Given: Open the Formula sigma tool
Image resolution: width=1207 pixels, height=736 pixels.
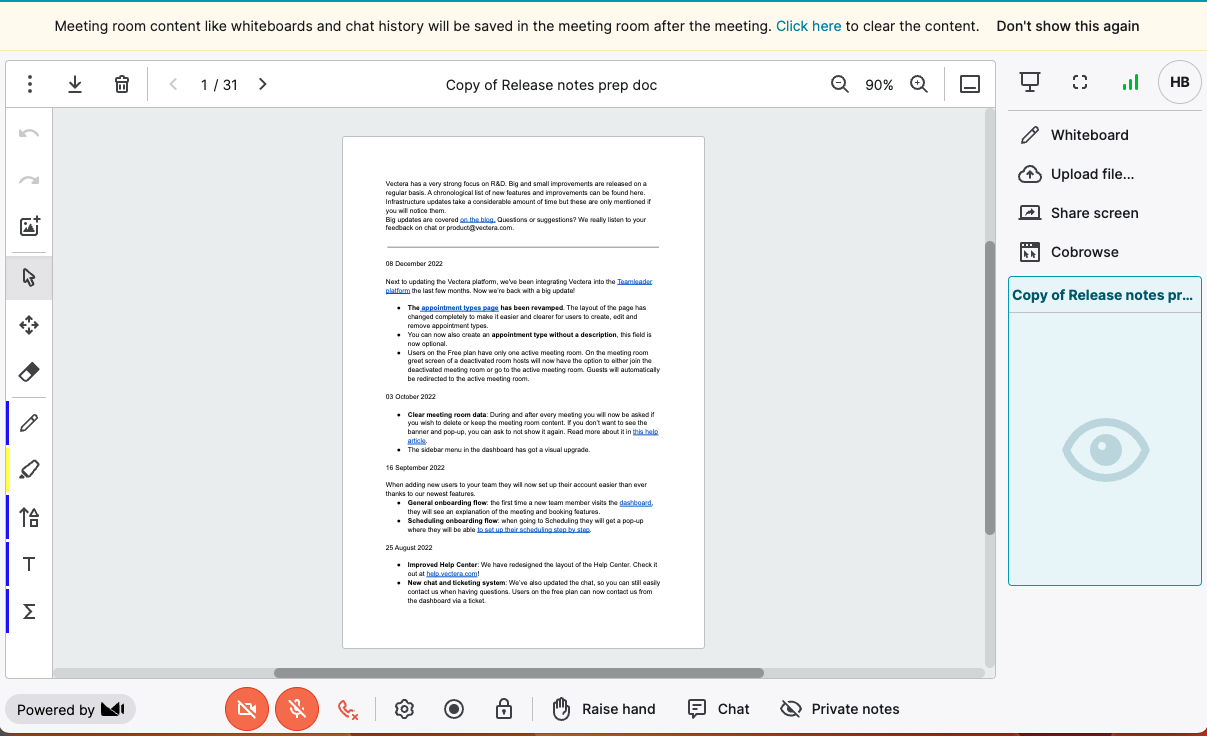Looking at the screenshot, I should click(x=29, y=611).
